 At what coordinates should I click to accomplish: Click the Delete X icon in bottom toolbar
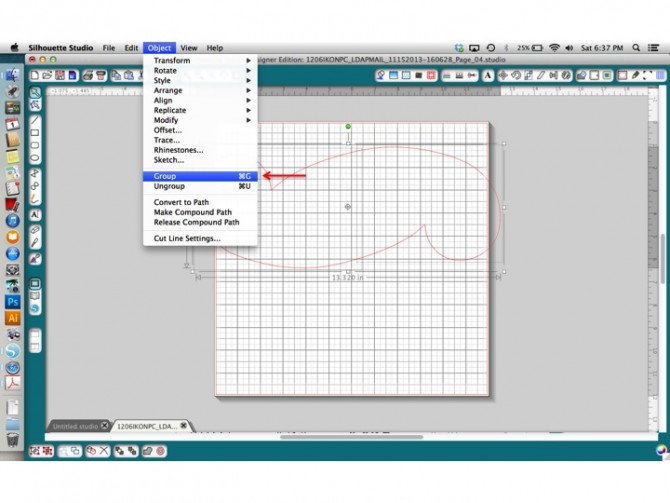coord(104,451)
